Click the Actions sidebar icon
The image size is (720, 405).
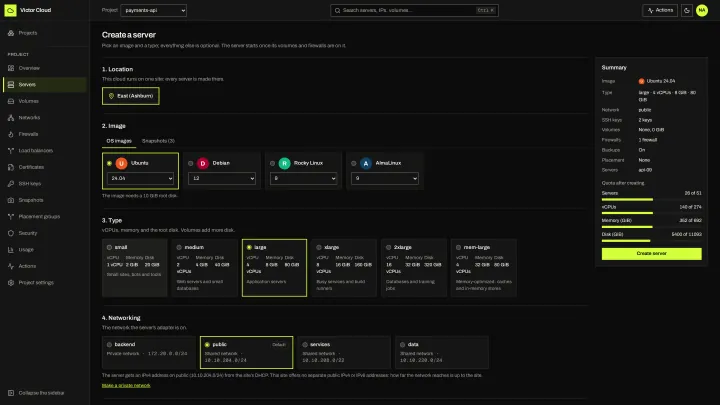click(x=11, y=266)
